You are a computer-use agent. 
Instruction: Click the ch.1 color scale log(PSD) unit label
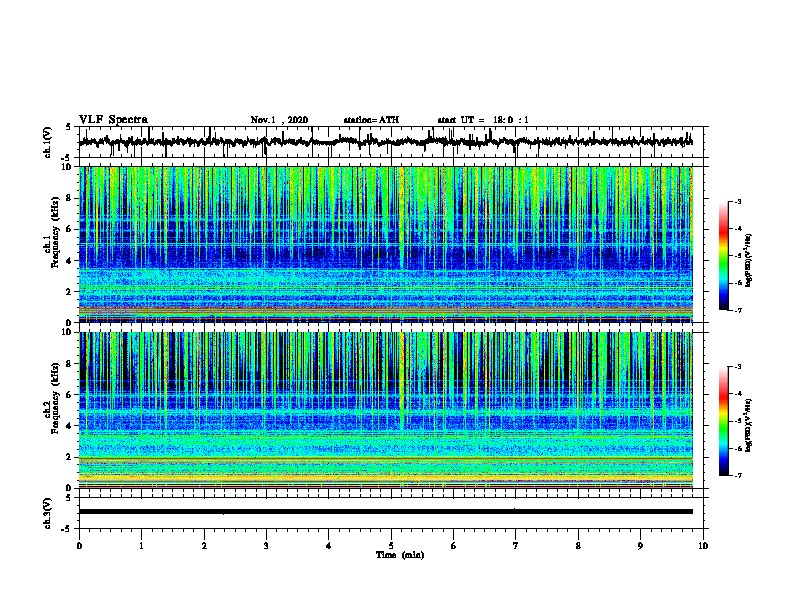click(x=749, y=260)
